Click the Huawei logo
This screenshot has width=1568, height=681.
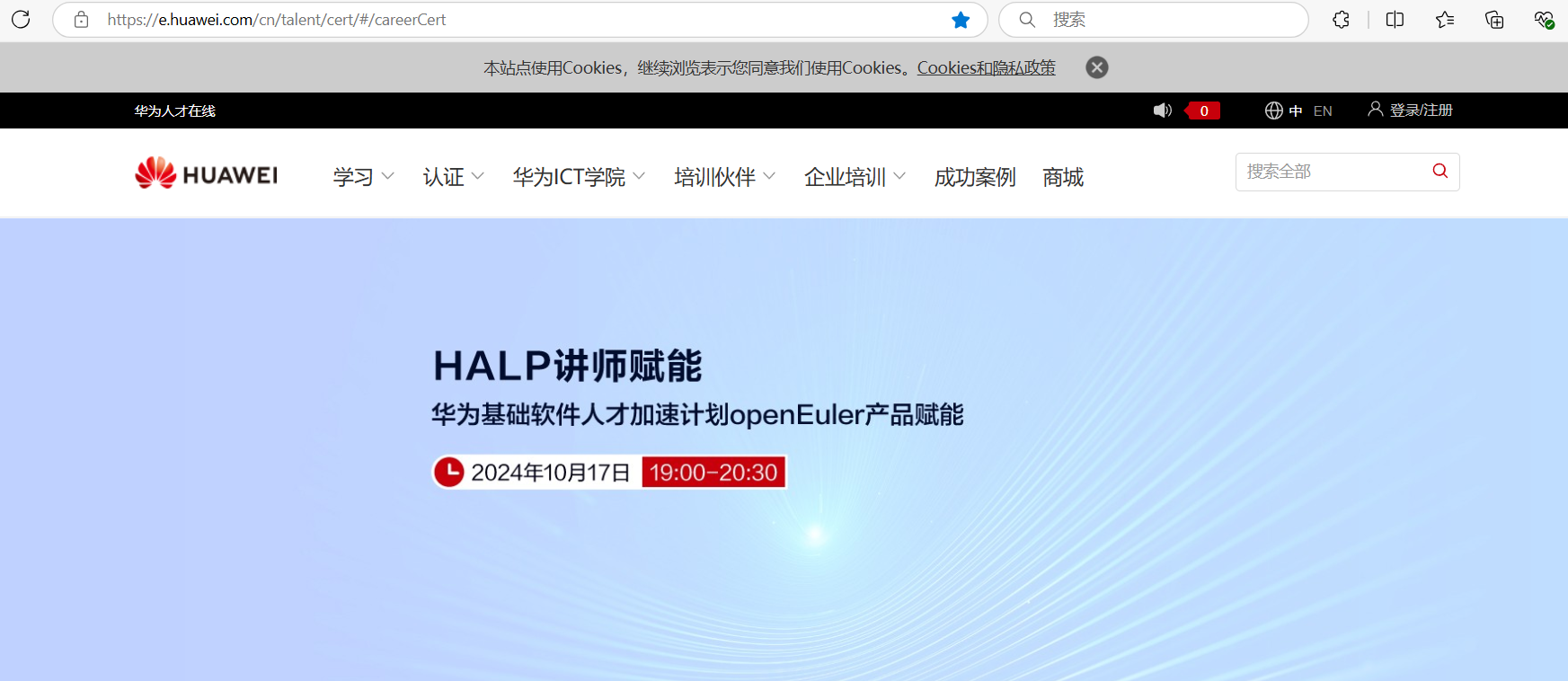pos(206,173)
